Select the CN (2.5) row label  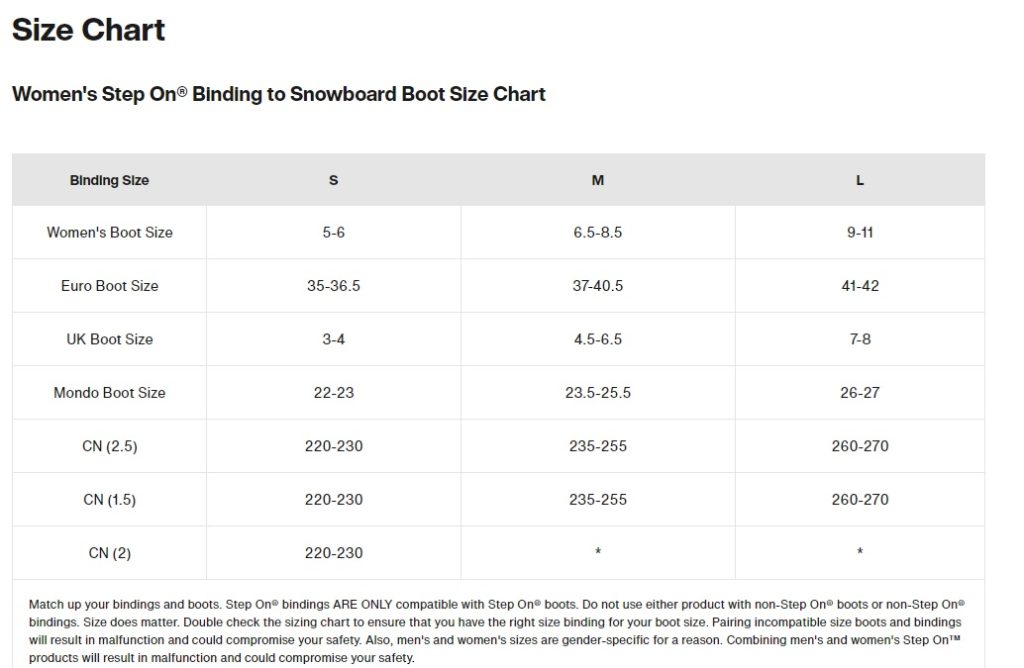click(x=109, y=446)
